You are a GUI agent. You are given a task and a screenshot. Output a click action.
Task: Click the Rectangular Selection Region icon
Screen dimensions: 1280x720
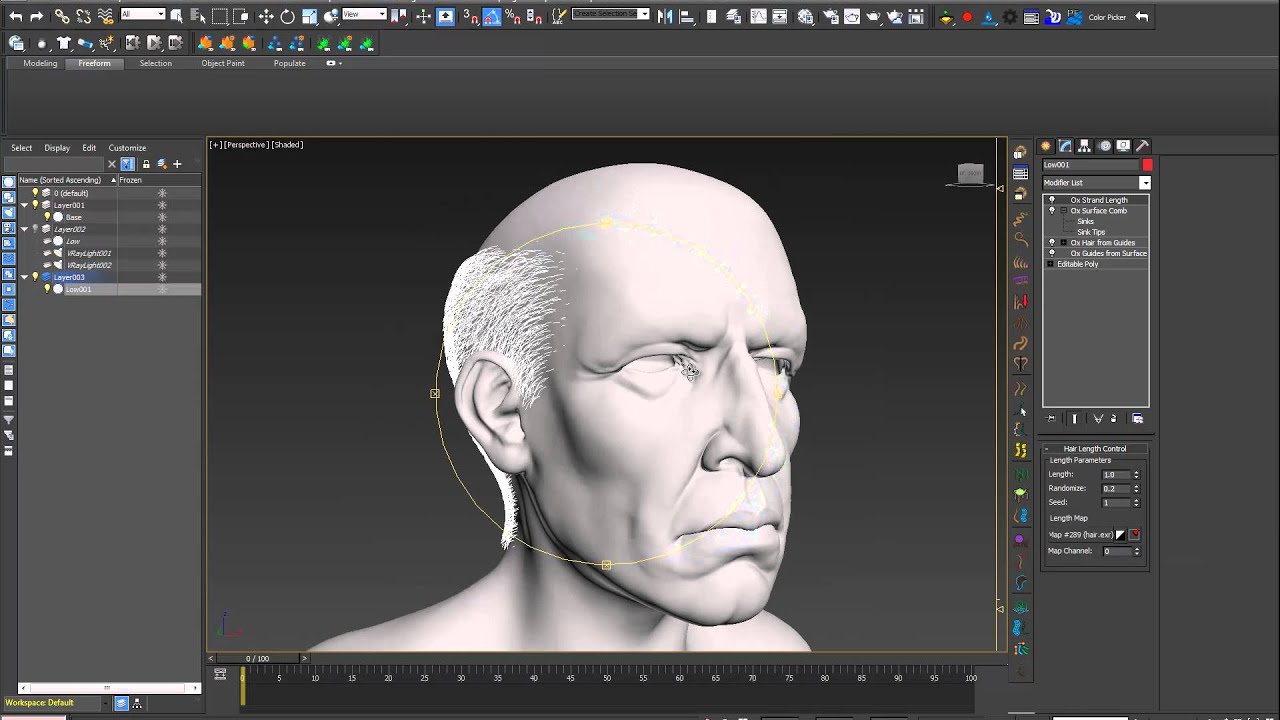219,17
